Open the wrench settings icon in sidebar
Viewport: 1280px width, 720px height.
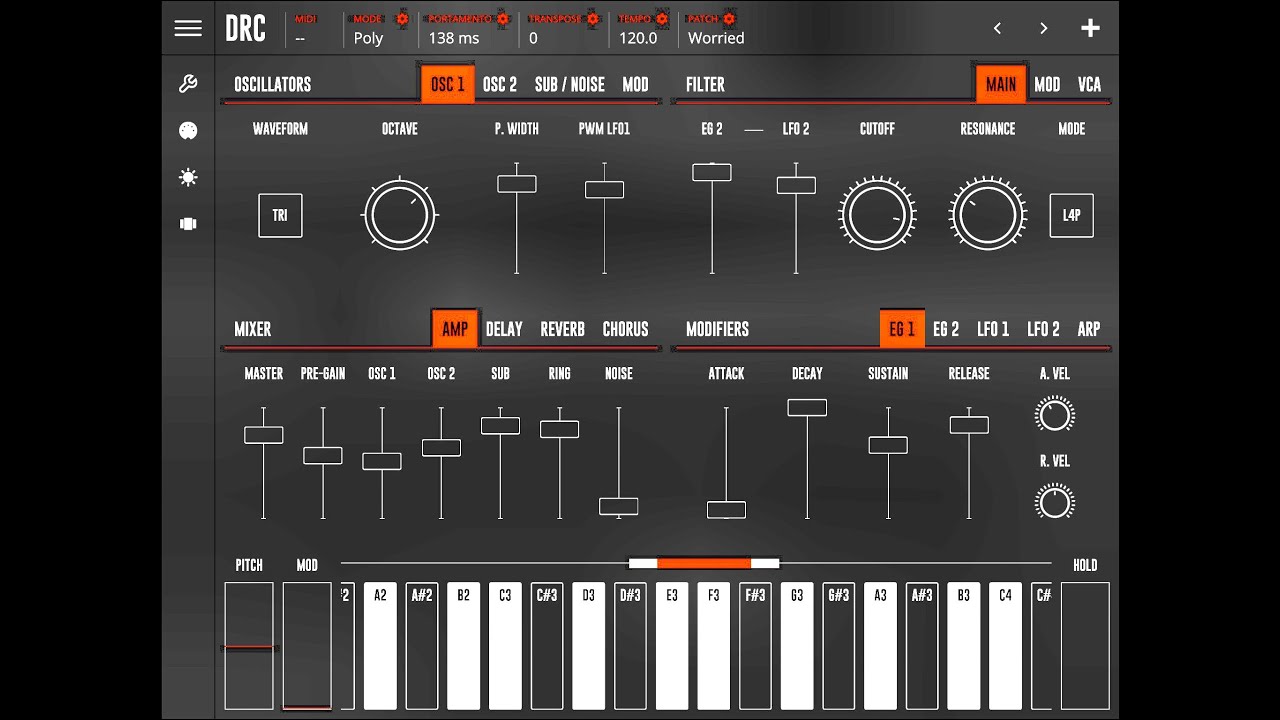[188, 84]
